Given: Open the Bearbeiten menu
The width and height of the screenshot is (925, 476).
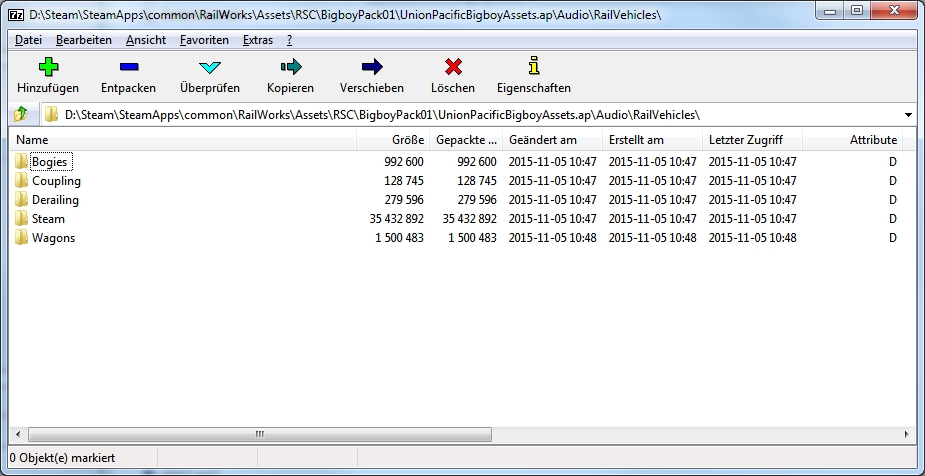Looking at the screenshot, I should (84, 40).
